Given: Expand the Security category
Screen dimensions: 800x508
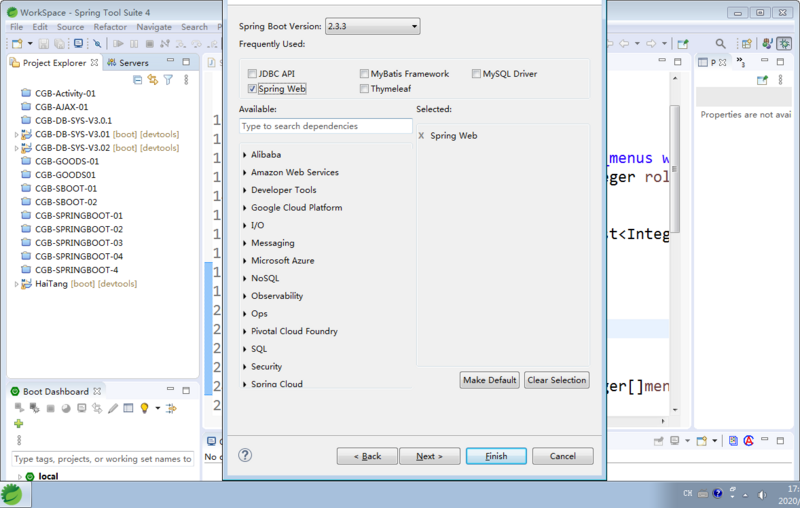Looking at the screenshot, I should pos(245,367).
